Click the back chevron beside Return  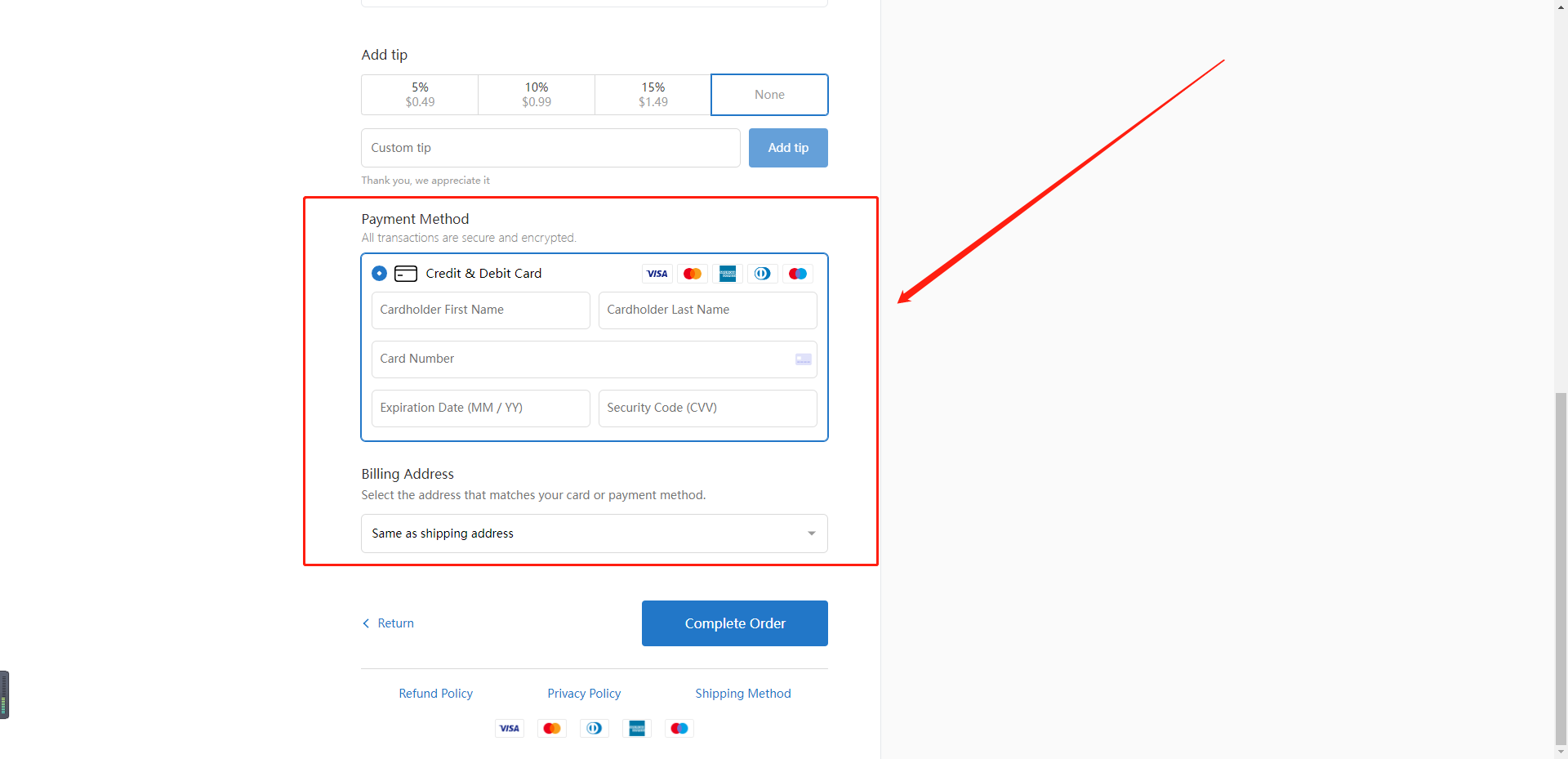pos(366,623)
